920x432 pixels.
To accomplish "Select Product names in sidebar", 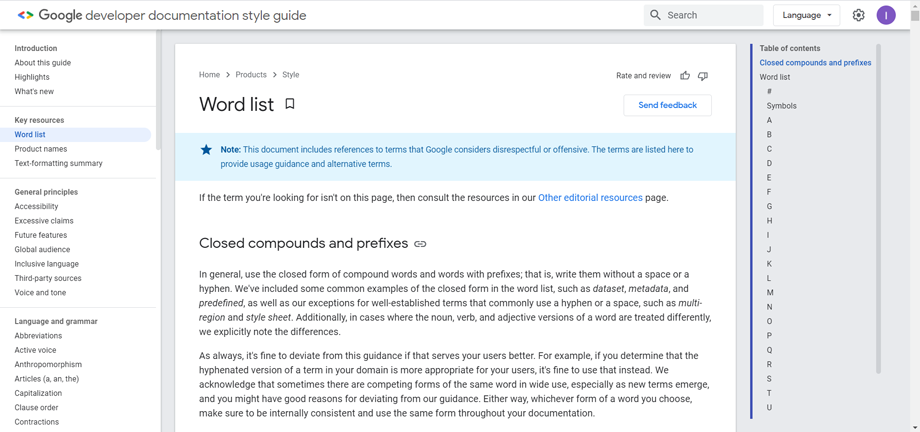I will 41,149.
